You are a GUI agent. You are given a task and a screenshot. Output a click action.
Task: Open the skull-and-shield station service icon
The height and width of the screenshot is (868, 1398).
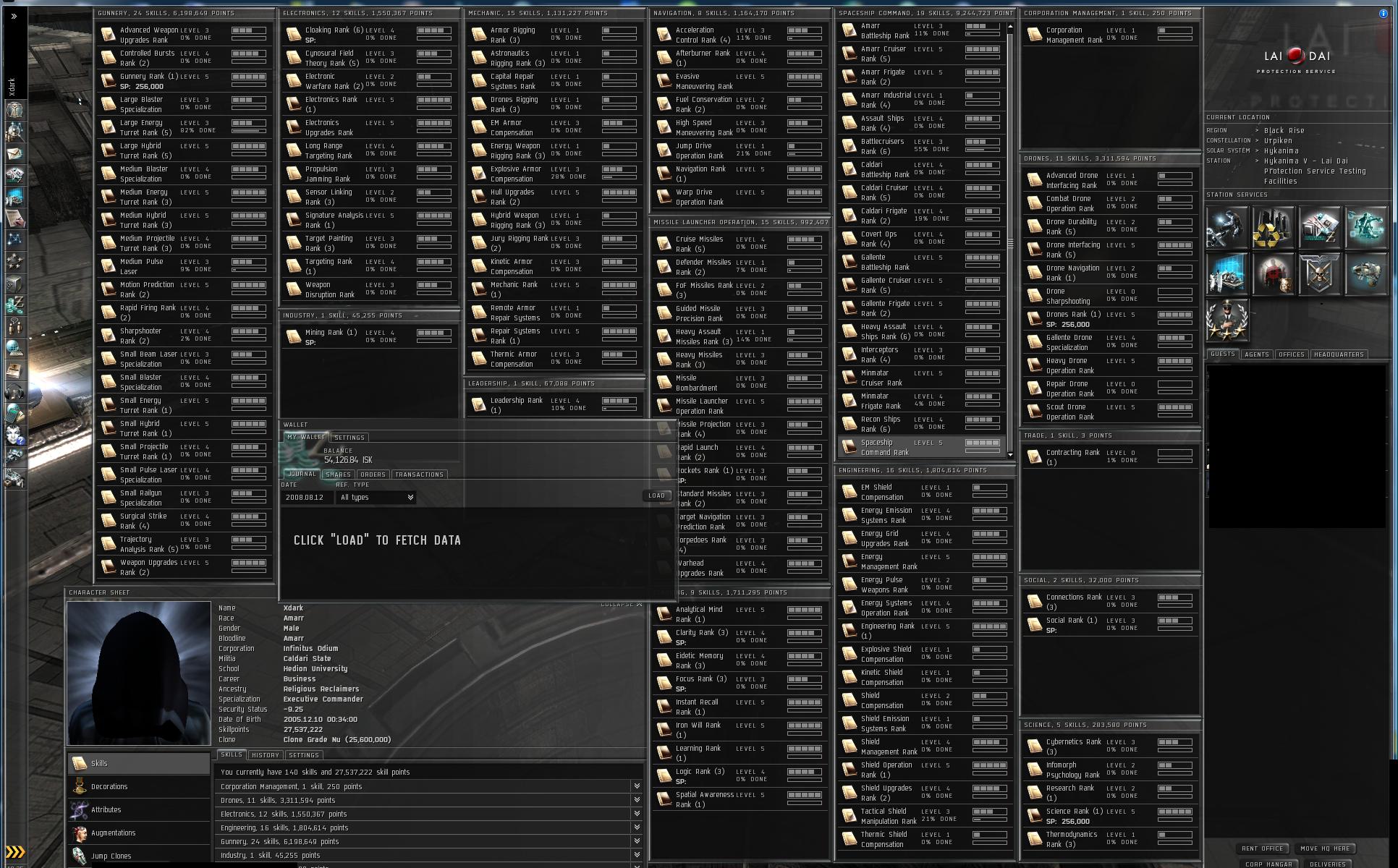pyautogui.click(x=1319, y=273)
